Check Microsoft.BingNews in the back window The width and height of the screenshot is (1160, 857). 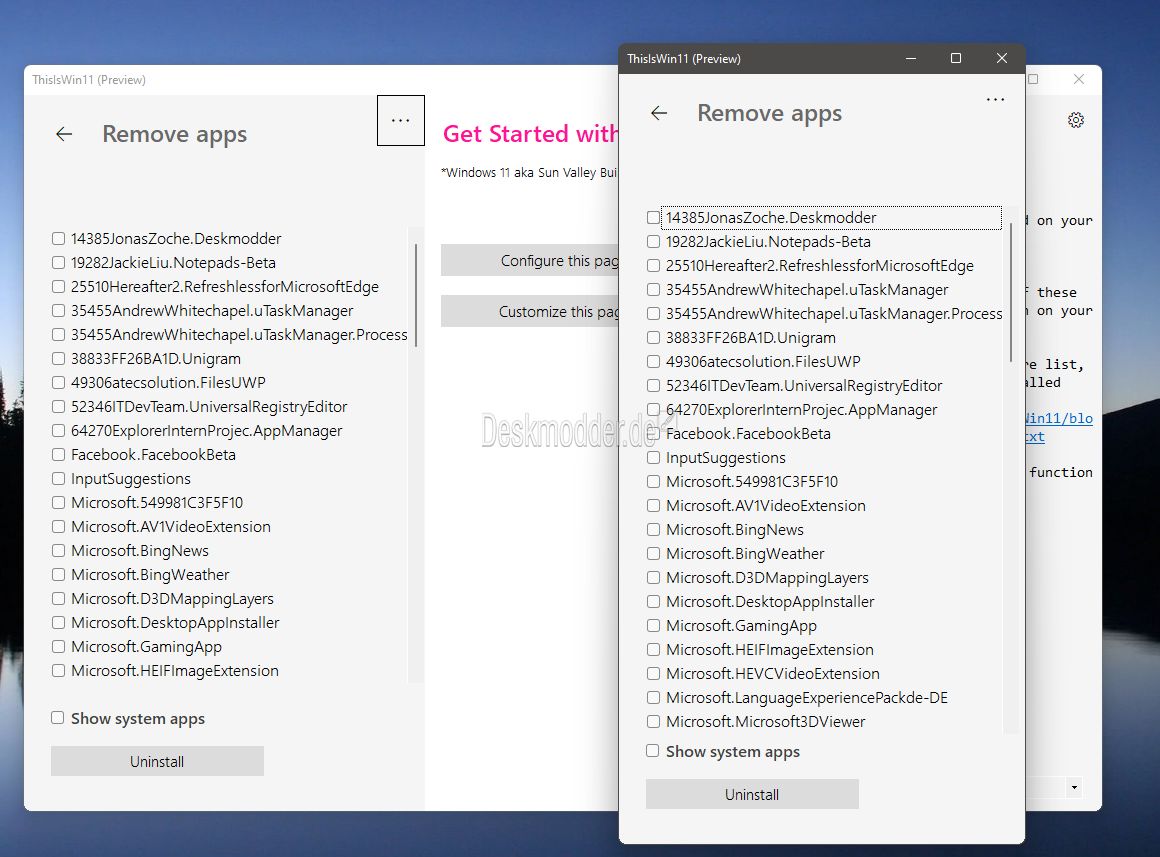[58, 550]
